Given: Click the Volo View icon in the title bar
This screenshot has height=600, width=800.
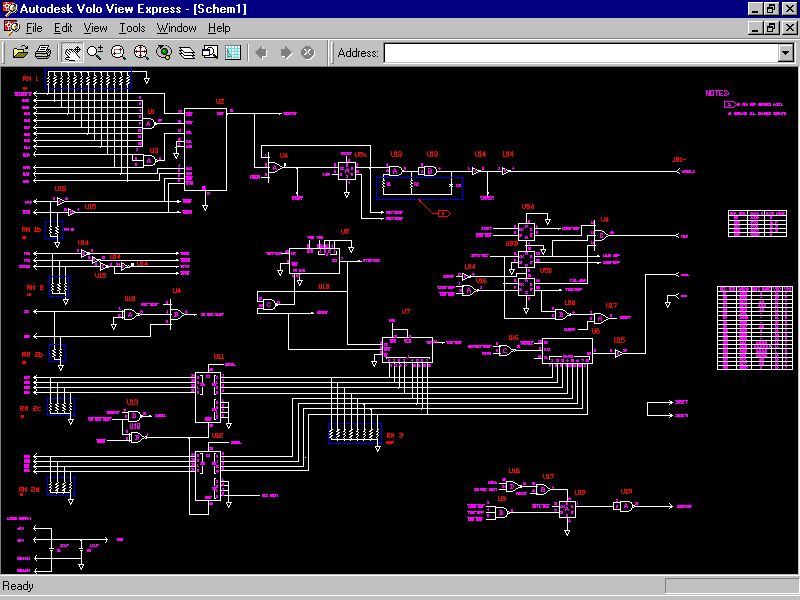Looking at the screenshot, I should tap(10, 9).
